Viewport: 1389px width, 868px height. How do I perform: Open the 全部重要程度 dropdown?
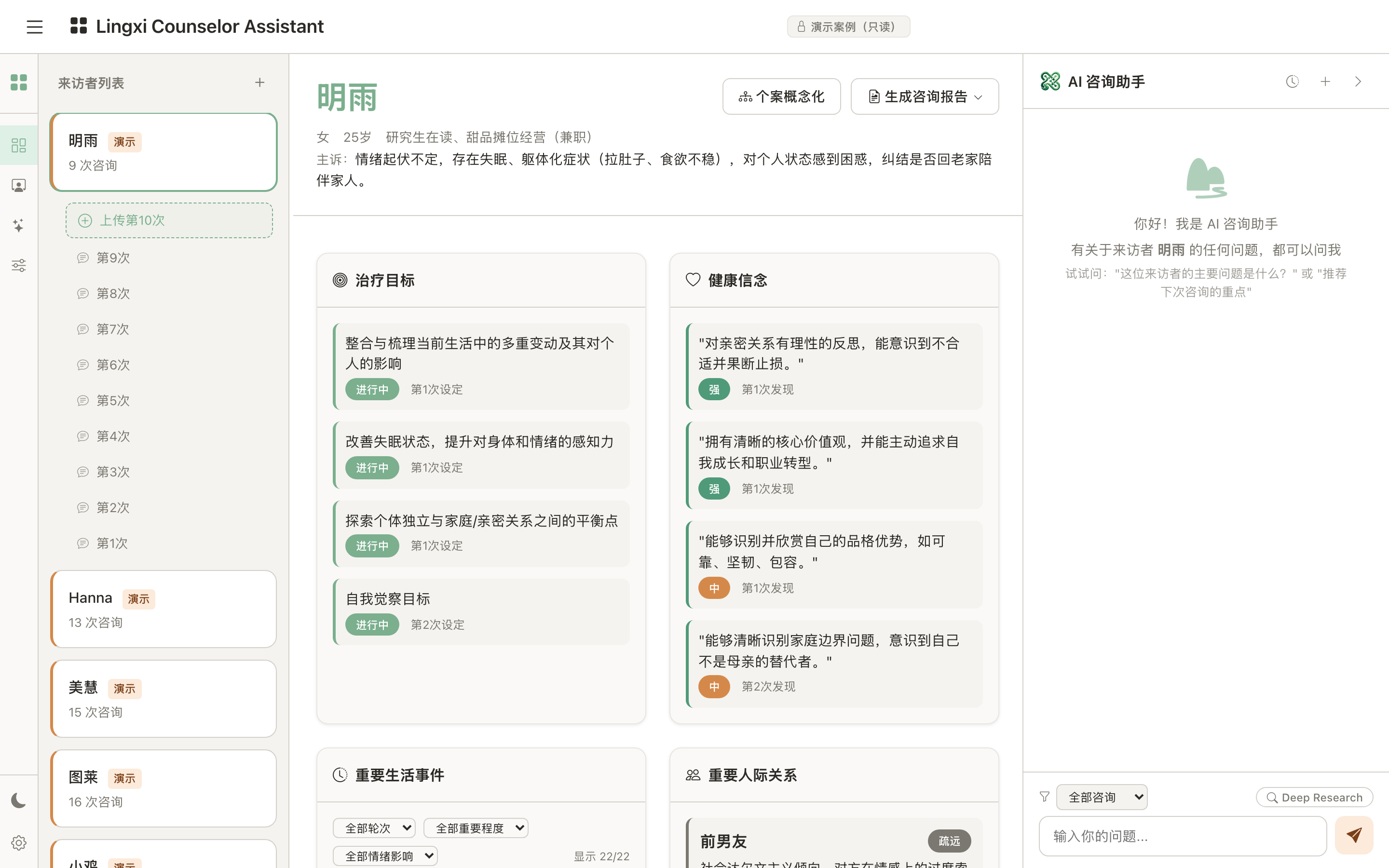click(475, 828)
